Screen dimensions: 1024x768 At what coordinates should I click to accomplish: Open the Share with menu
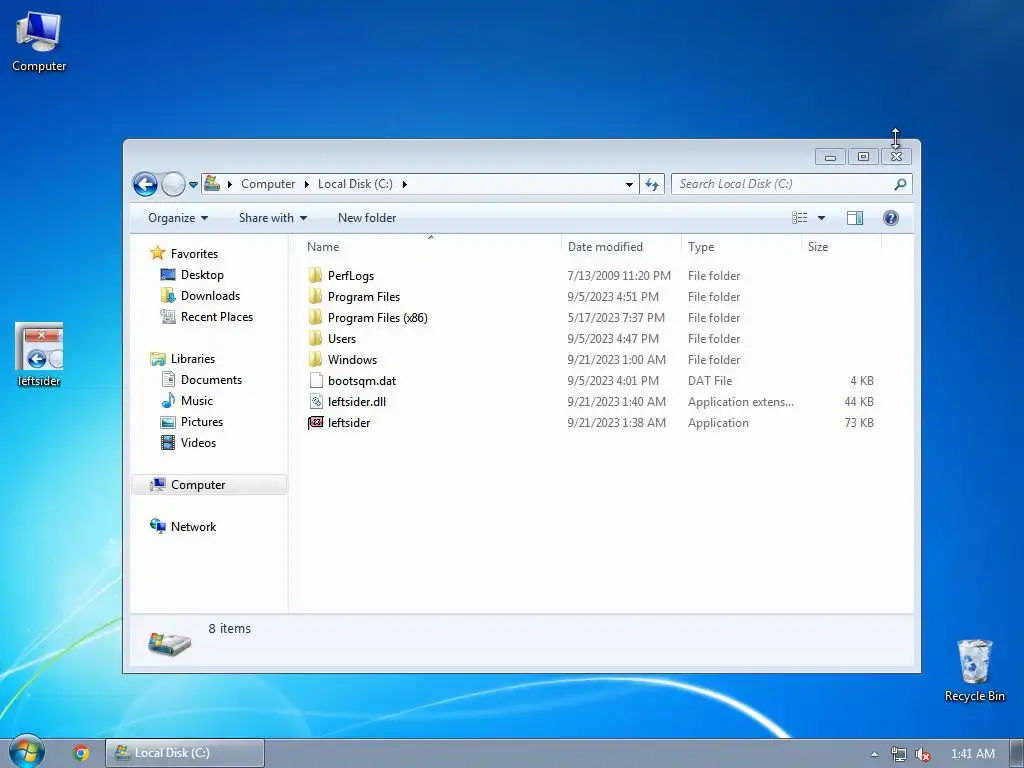click(272, 218)
